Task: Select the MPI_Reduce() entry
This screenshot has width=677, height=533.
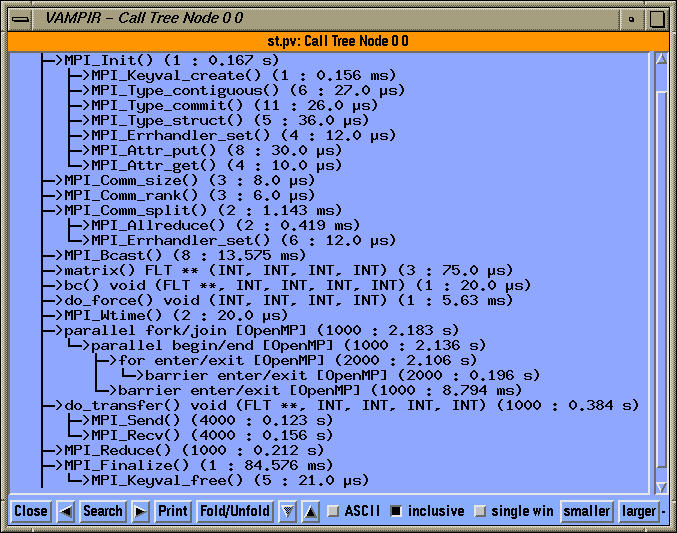Action: pyautogui.click(x=194, y=451)
